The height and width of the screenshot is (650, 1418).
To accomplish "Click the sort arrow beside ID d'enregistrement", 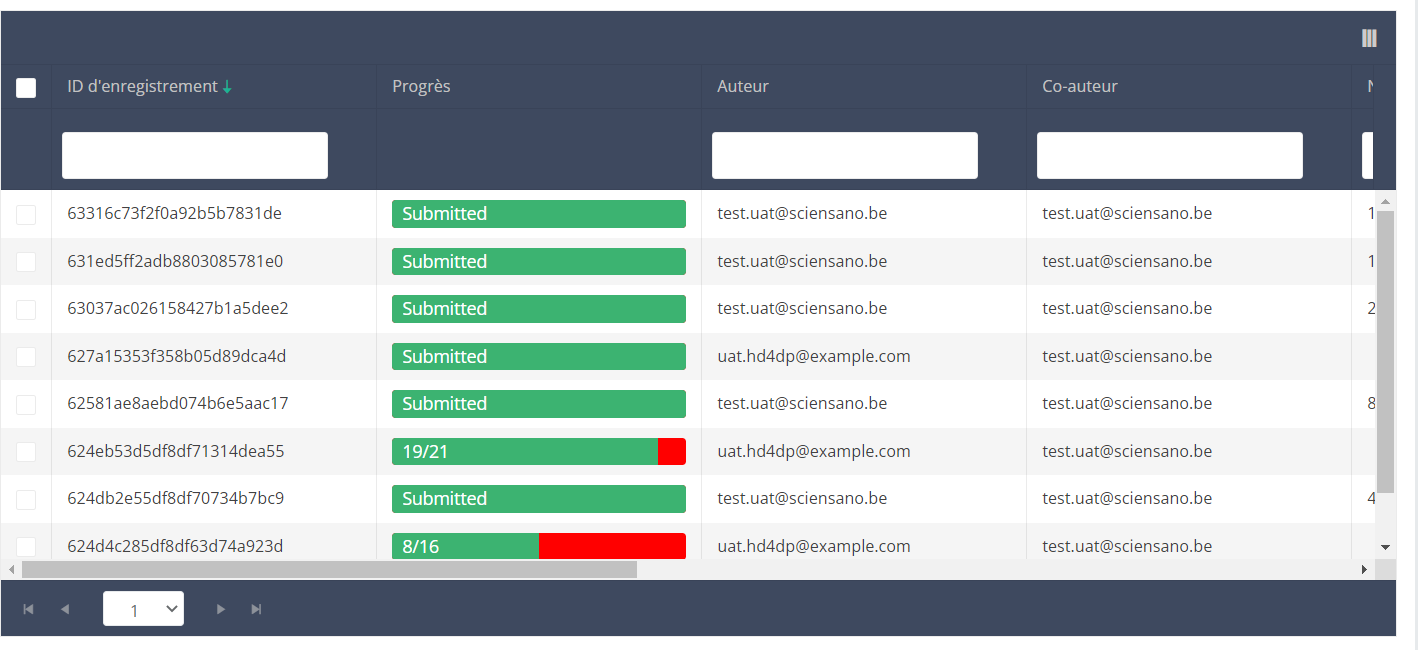I will pyautogui.click(x=227, y=87).
